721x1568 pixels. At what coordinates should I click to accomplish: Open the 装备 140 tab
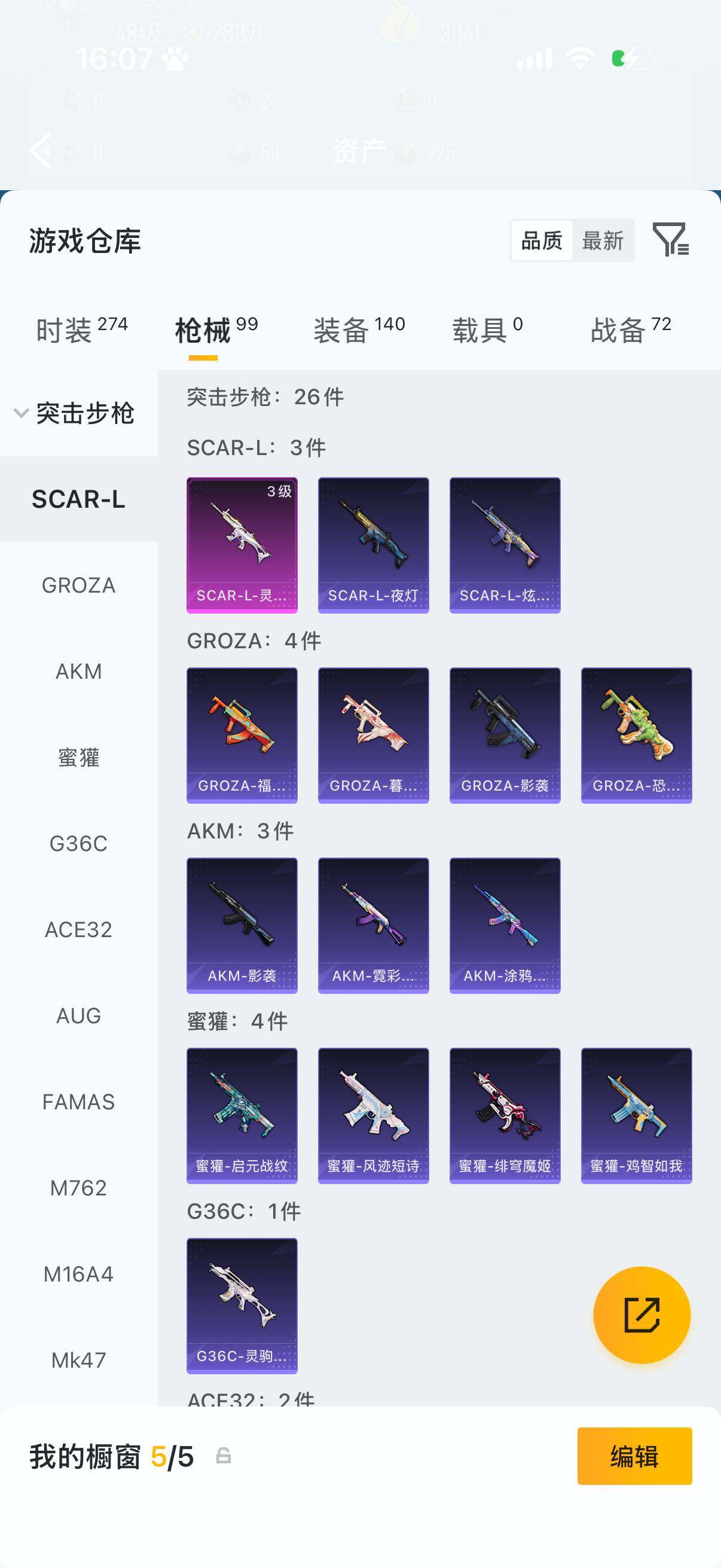click(x=359, y=330)
